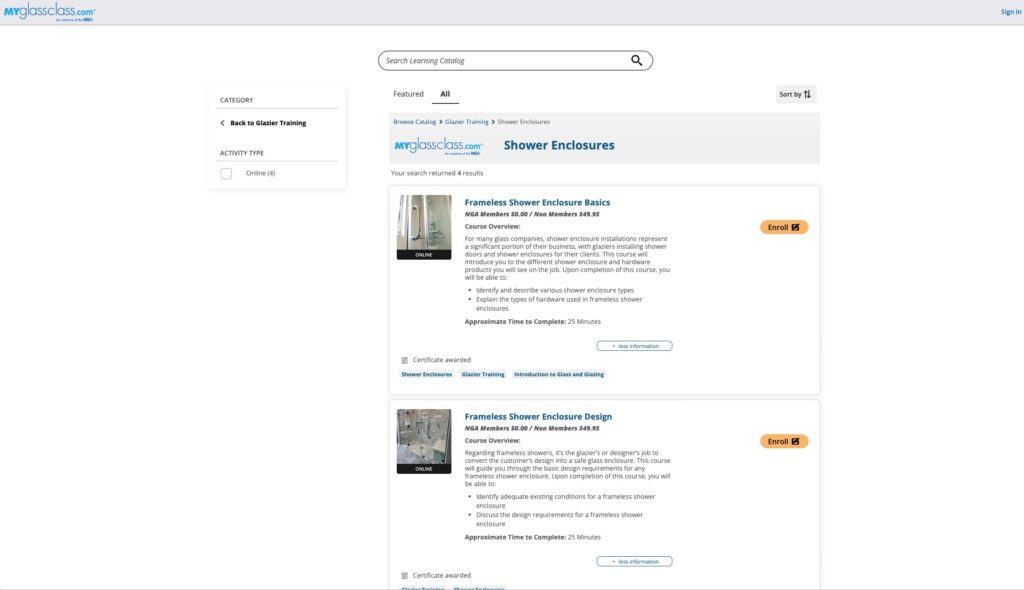The image size is (1024, 590).
Task: Click the Introduction to Glass and Glazing tag
Action: 559,374
